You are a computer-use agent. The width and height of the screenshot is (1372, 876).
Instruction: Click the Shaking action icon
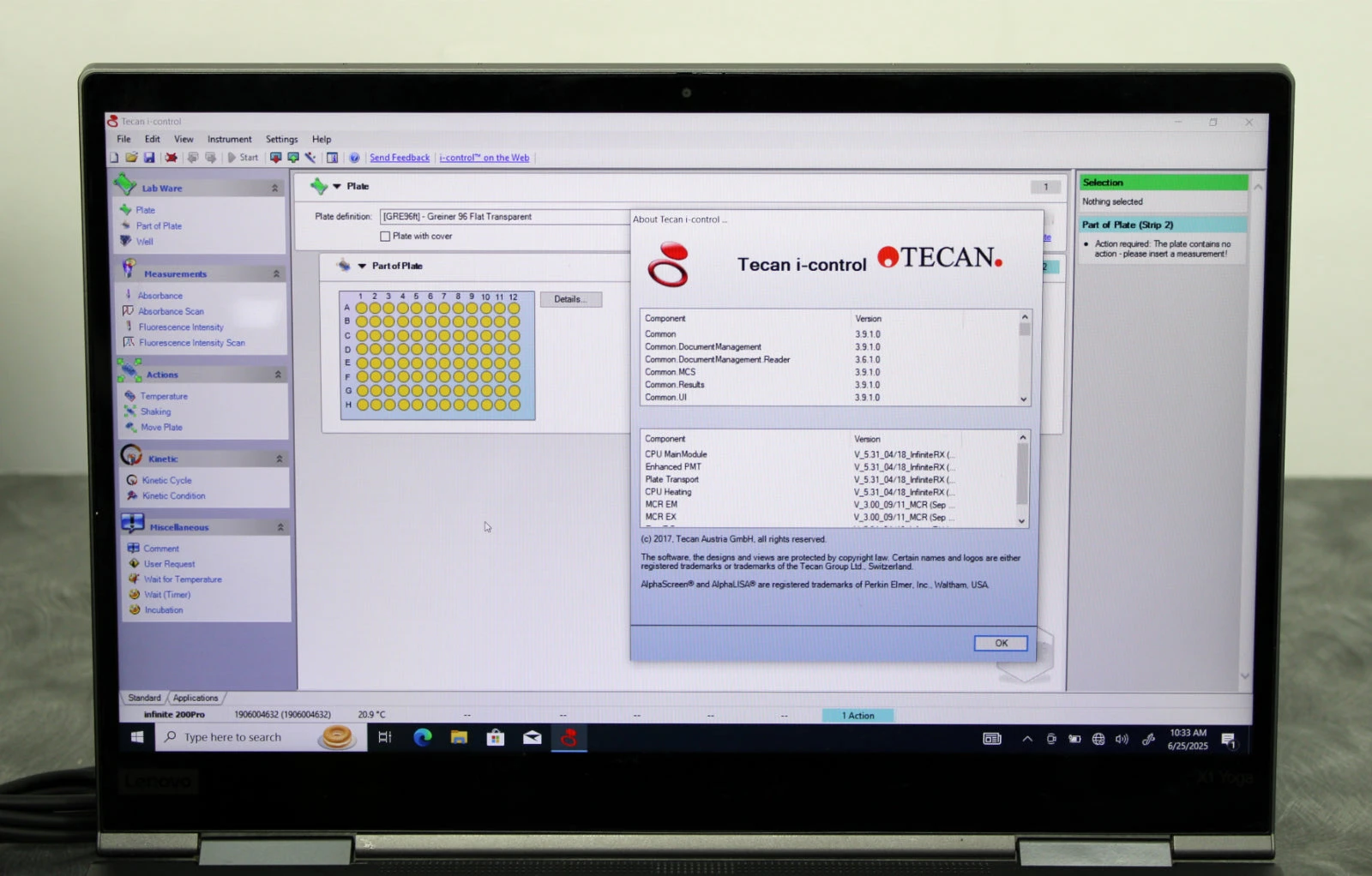pos(130,411)
